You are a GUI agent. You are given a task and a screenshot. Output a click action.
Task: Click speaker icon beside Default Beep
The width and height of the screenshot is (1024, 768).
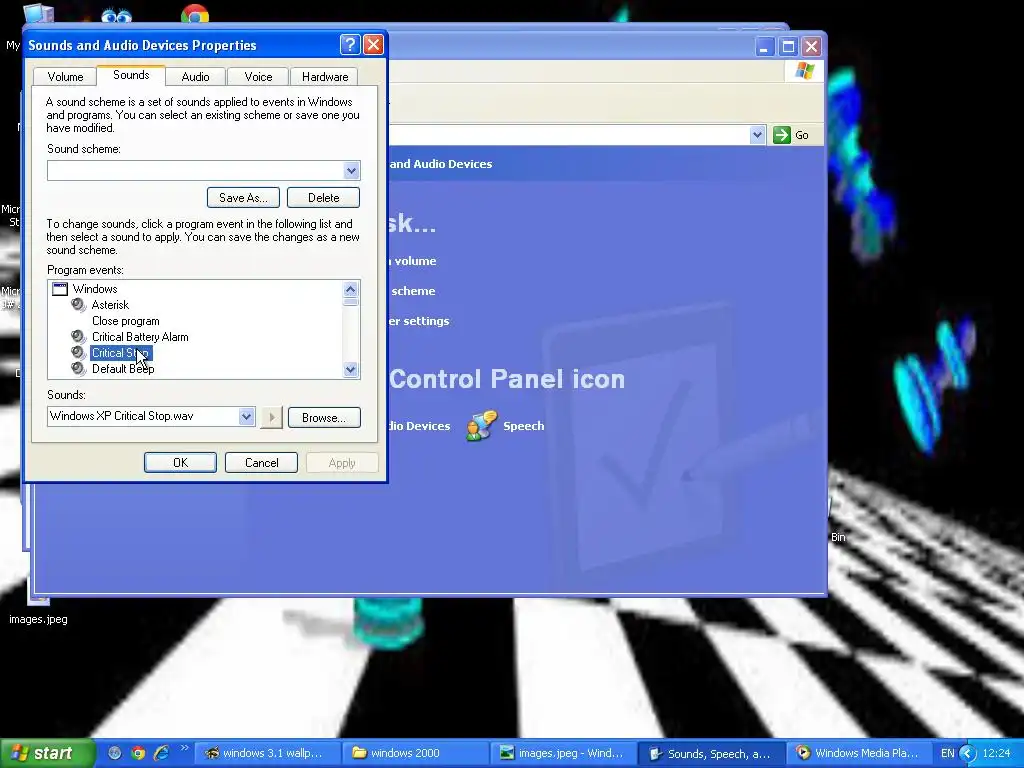(x=78, y=368)
